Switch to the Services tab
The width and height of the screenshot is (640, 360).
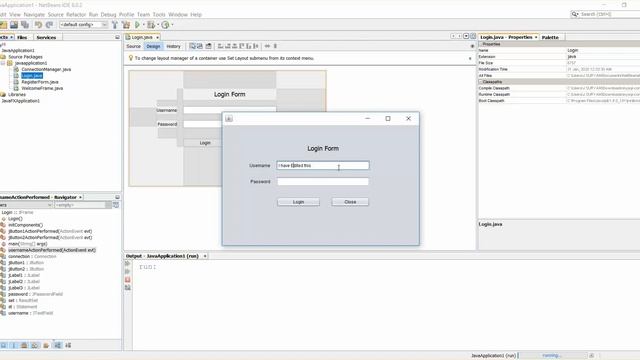pos(46,37)
